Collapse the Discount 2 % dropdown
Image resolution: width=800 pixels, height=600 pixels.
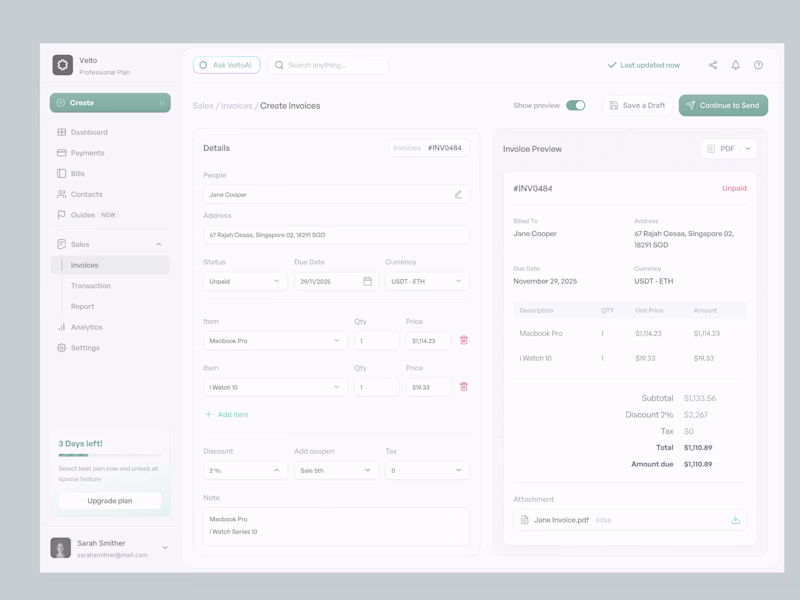[245, 470]
